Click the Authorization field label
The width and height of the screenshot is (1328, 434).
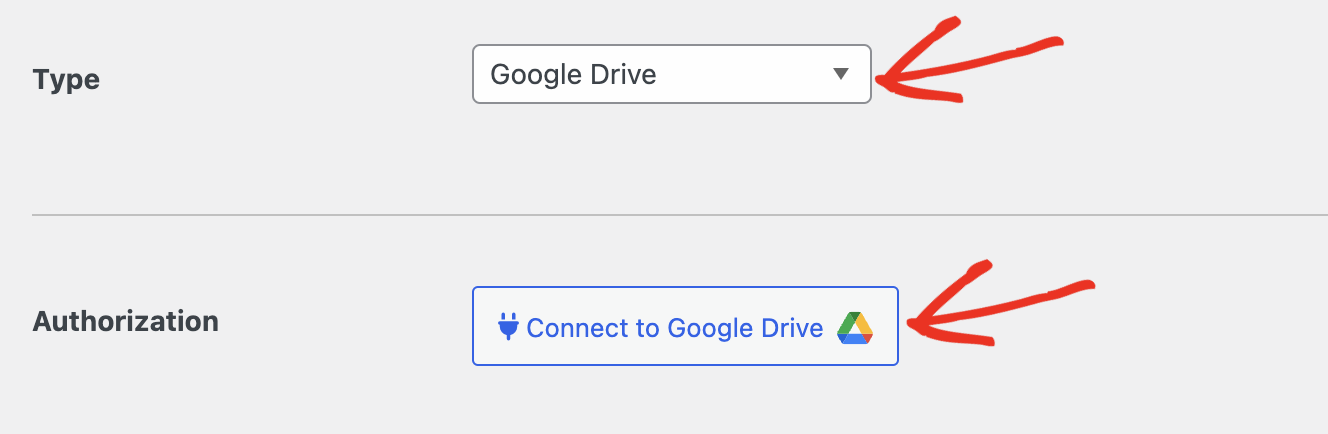point(126,322)
